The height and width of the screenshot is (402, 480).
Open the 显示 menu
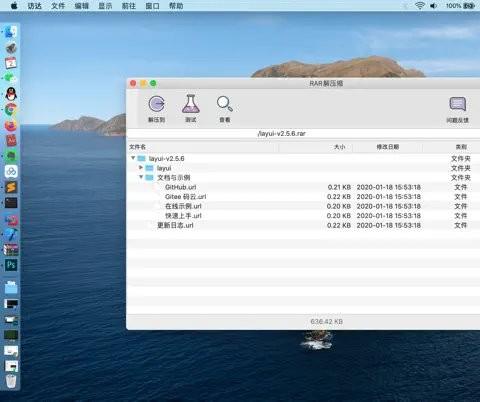pos(105,6)
